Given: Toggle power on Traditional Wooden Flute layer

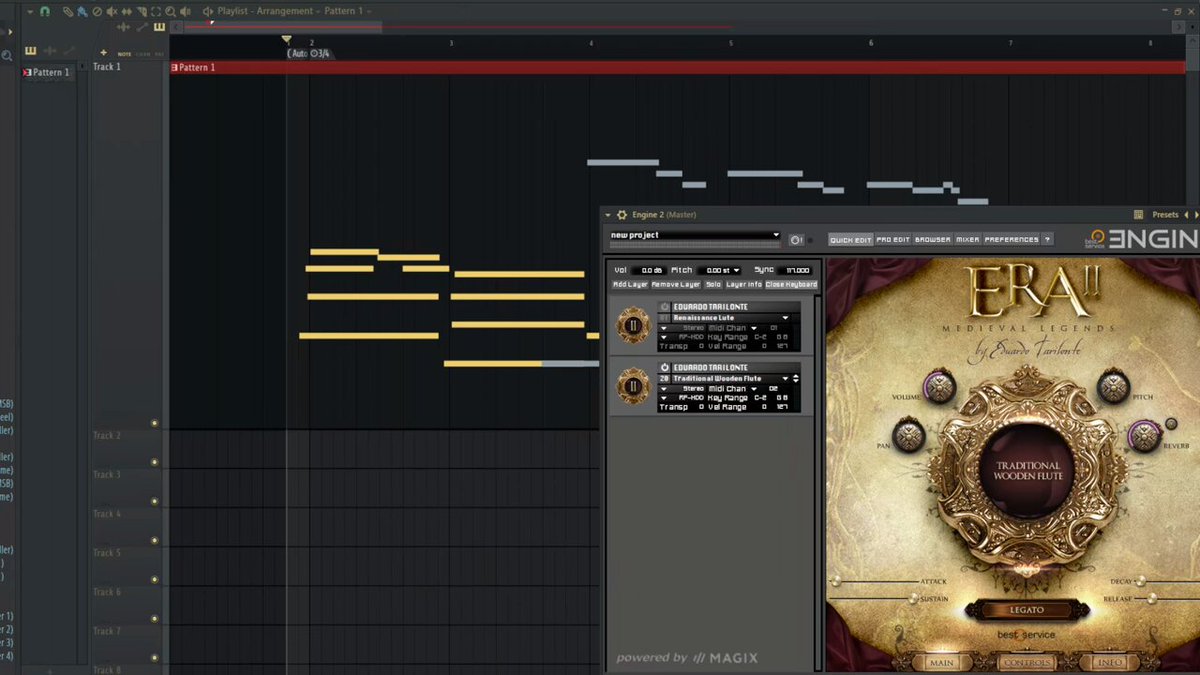Looking at the screenshot, I should pyautogui.click(x=665, y=367).
